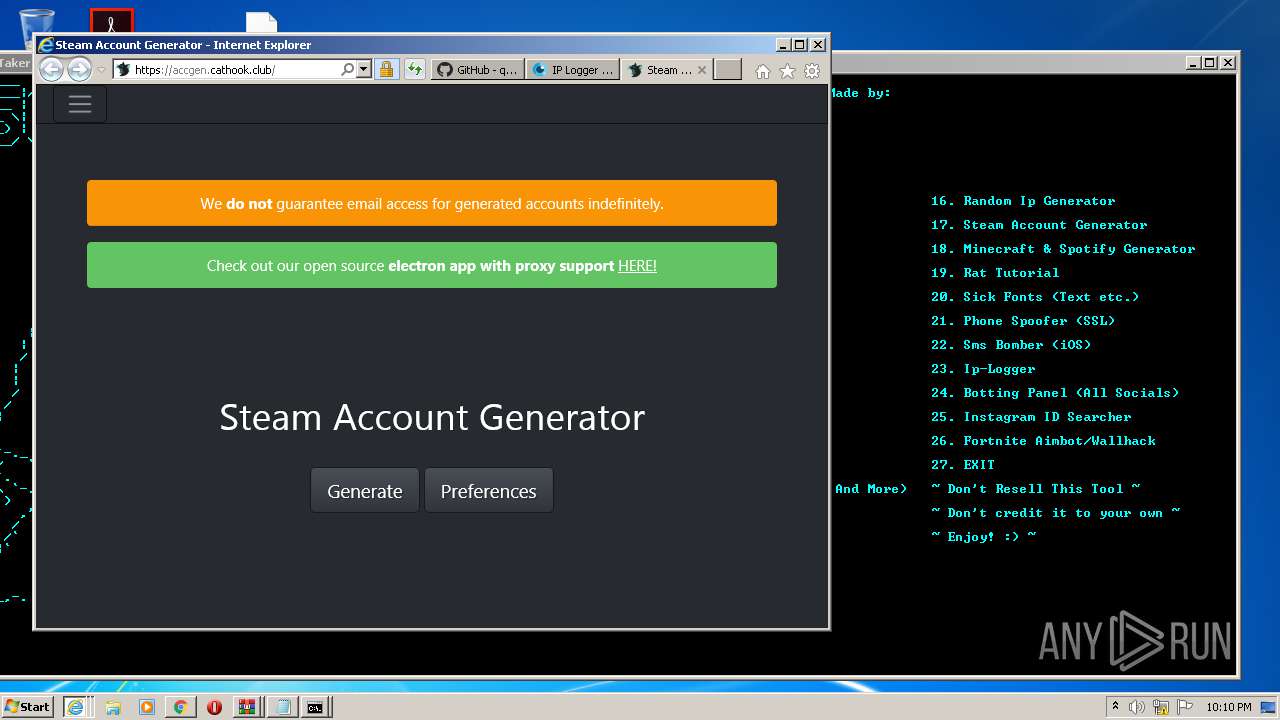Screen dimensions: 1280x720
Task: Open a new blank tab
Action: click(x=728, y=70)
